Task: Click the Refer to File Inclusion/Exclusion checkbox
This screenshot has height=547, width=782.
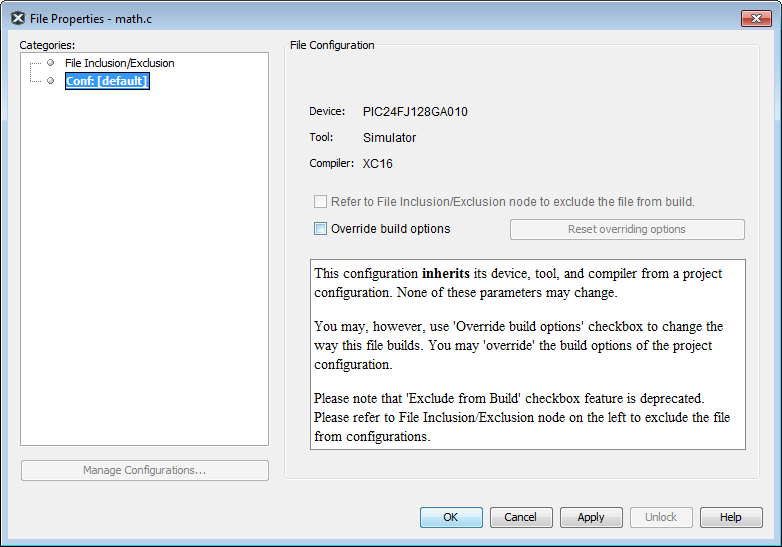Action: point(320,201)
